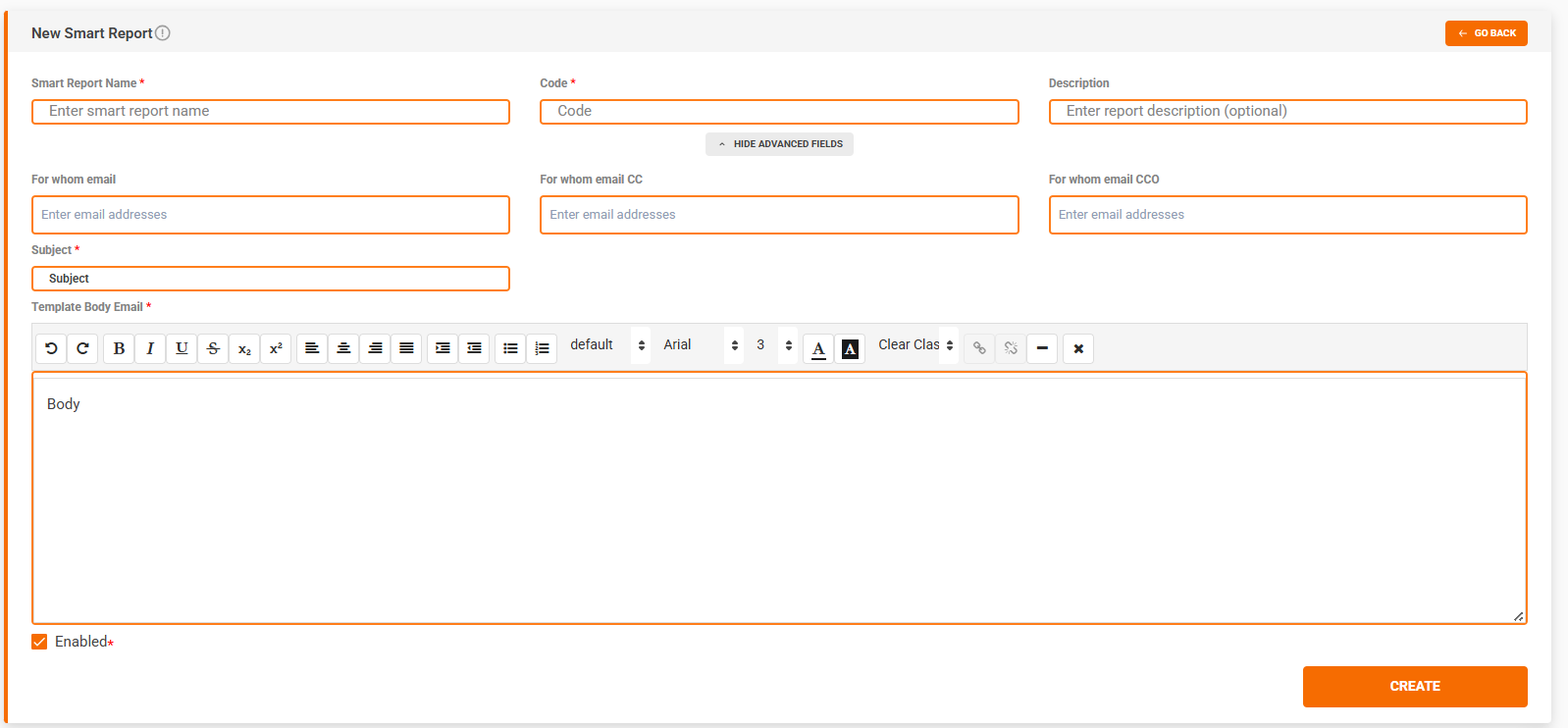Viewport: 1568px width, 728px height.
Task: Click the remove formatting X icon
Action: (x=1078, y=348)
